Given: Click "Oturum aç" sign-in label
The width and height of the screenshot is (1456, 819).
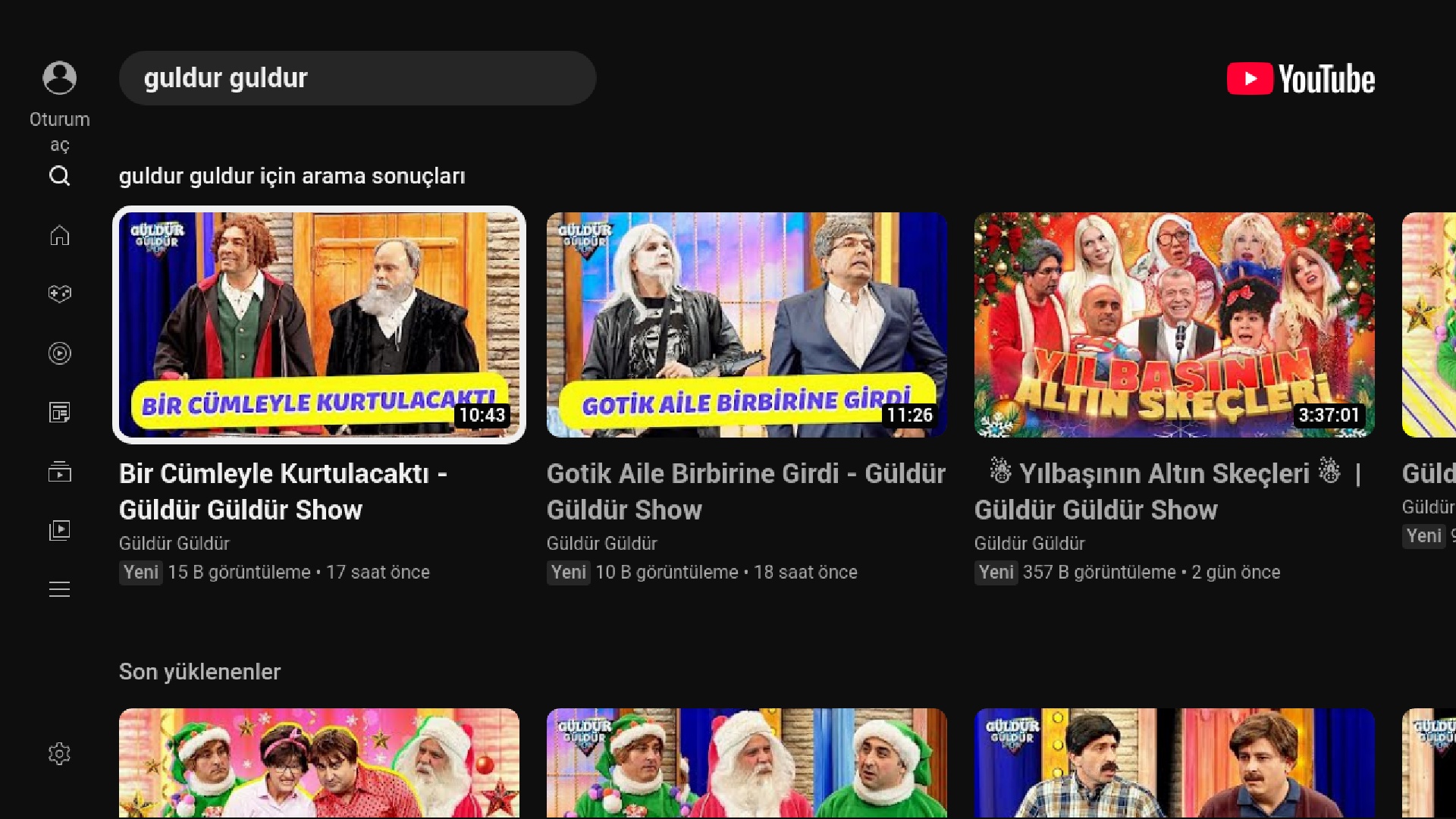Looking at the screenshot, I should point(59,132).
